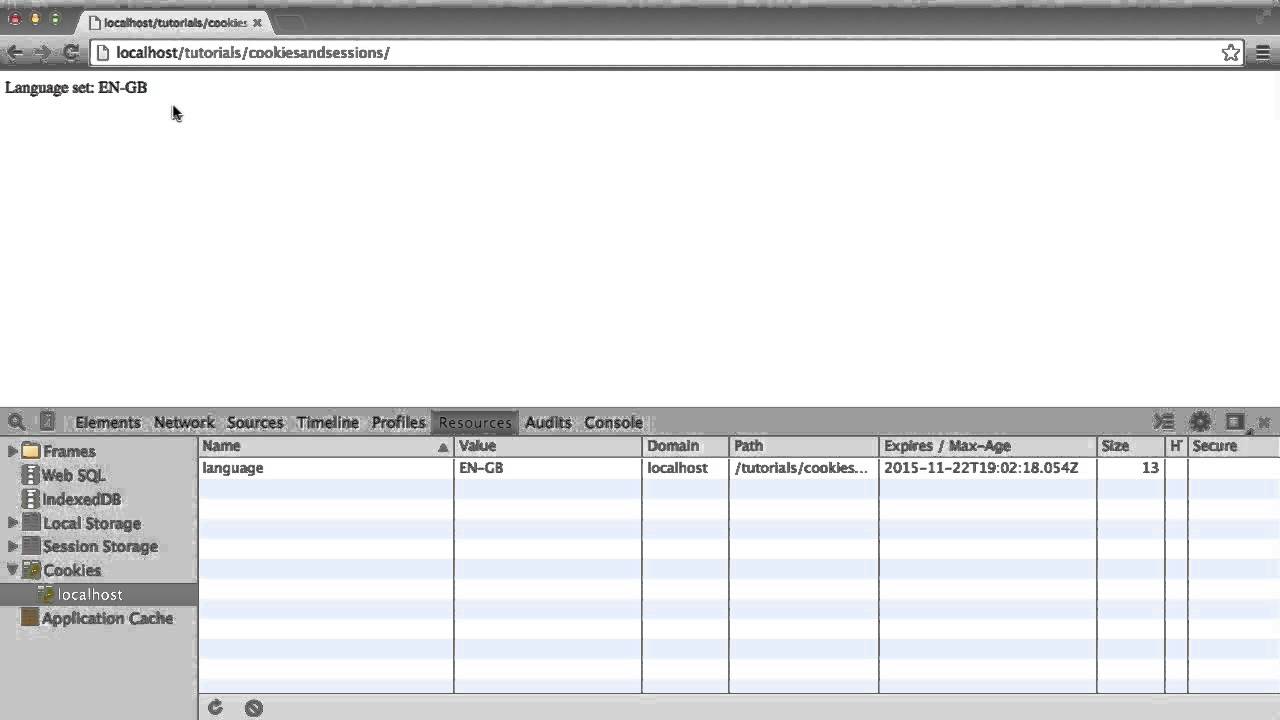This screenshot has height=720, width=1280.
Task: Click the Session Storage table icon
Action: (31, 546)
